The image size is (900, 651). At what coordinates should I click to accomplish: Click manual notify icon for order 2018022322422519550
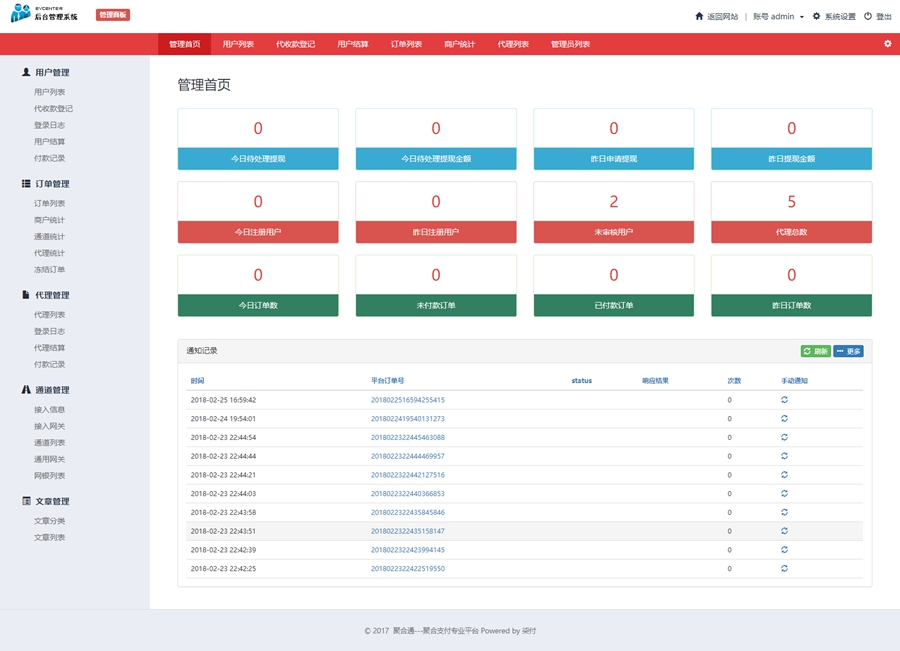click(784, 568)
